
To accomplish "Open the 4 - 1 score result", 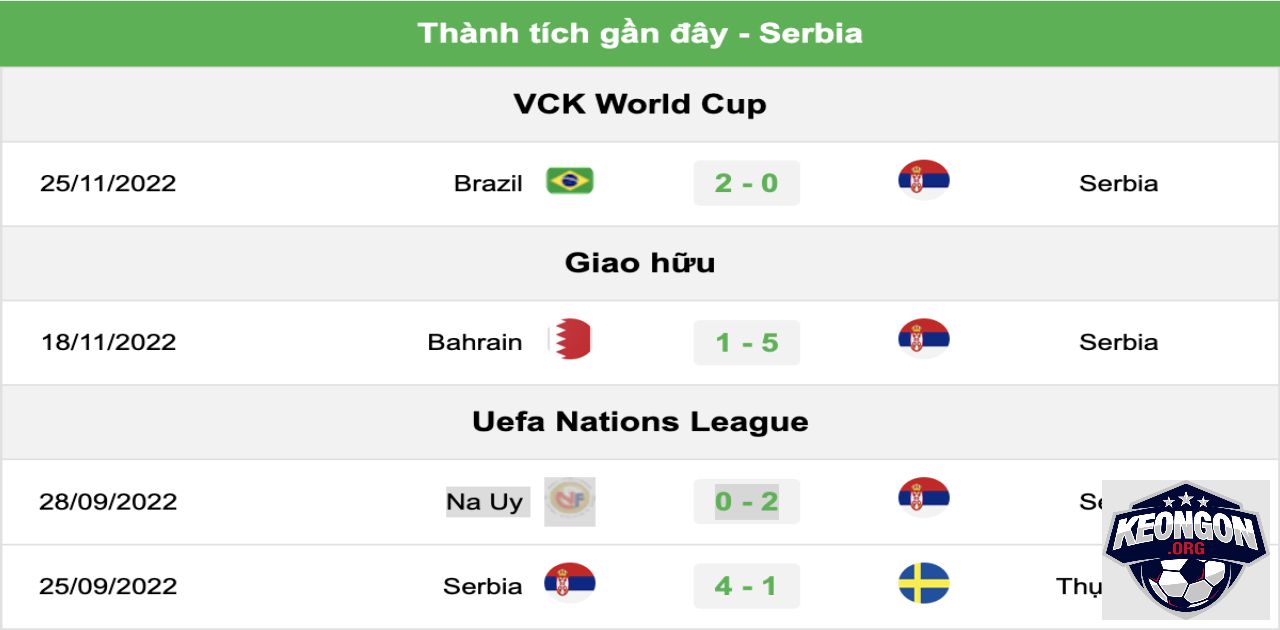I will [x=747, y=586].
